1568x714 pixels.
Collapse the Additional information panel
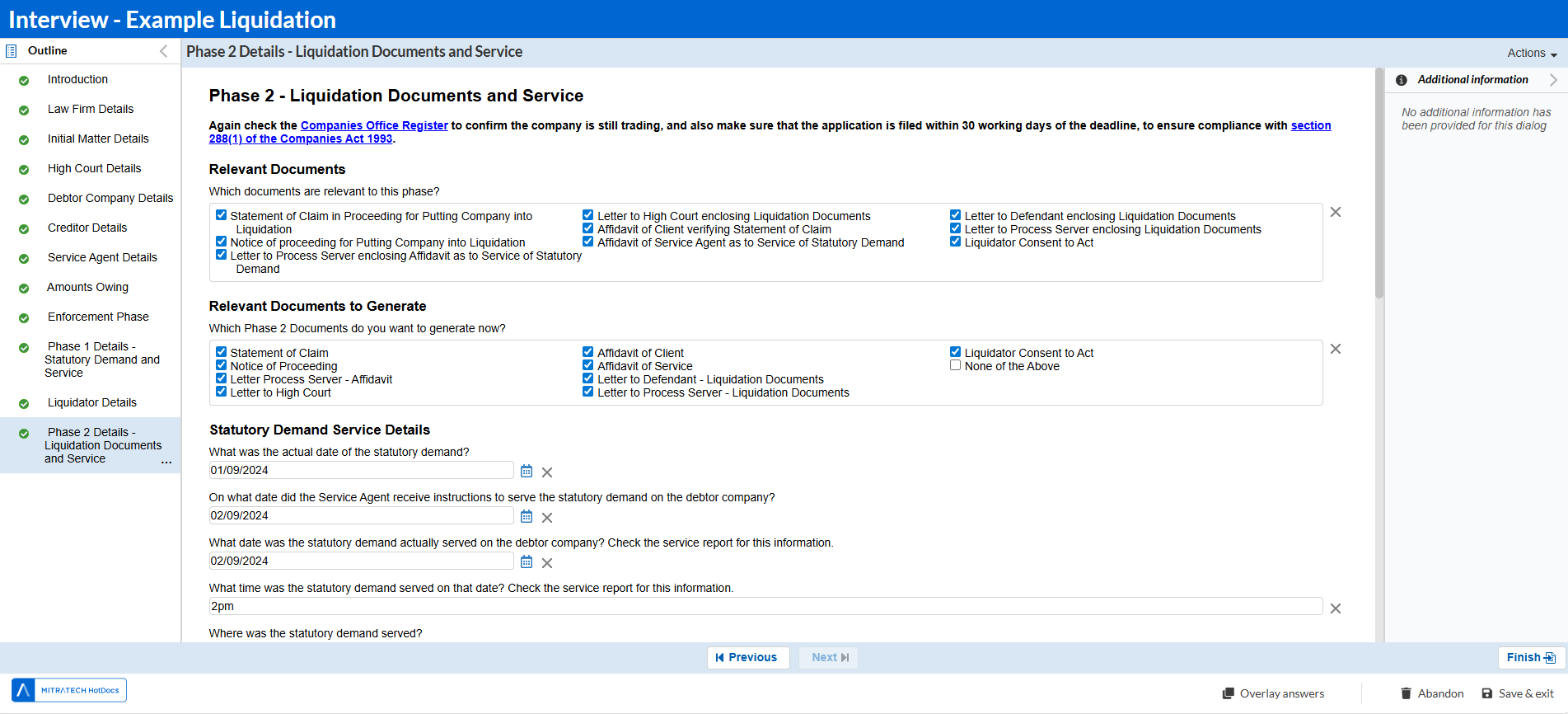[1553, 80]
